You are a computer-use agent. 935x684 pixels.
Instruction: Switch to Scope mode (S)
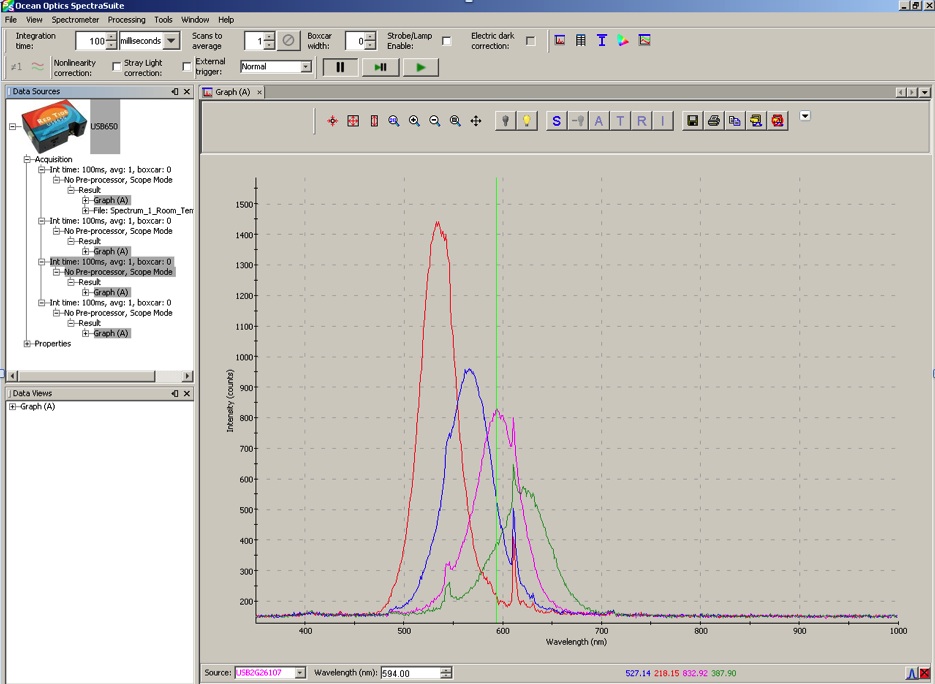(556, 121)
